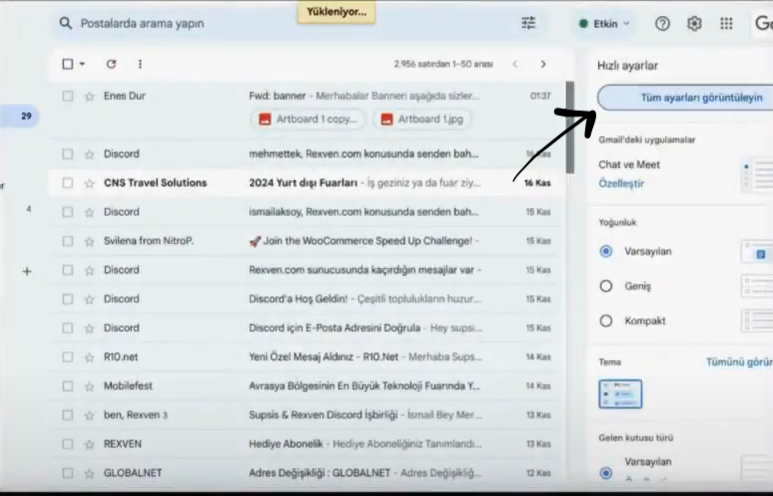Check the R10.net email checkbox
The height and width of the screenshot is (496, 773).
tap(68, 357)
